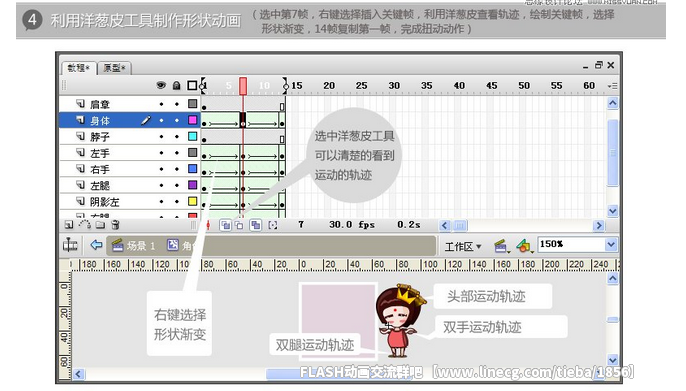Toggle visibility dot of 左手 layer
686x391 pixels.
161,153
